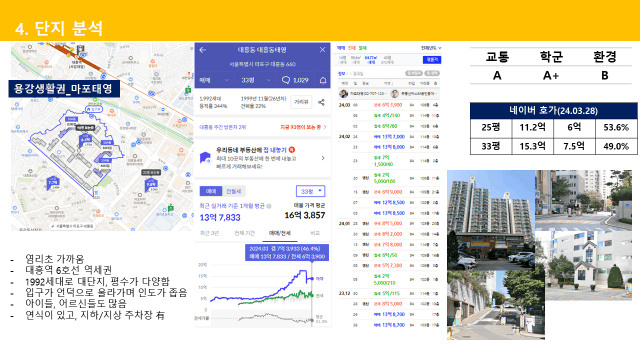Switch to the 매매/전세 chart tab
640x360 pixels.
pyautogui.click(x=280, y=233)
